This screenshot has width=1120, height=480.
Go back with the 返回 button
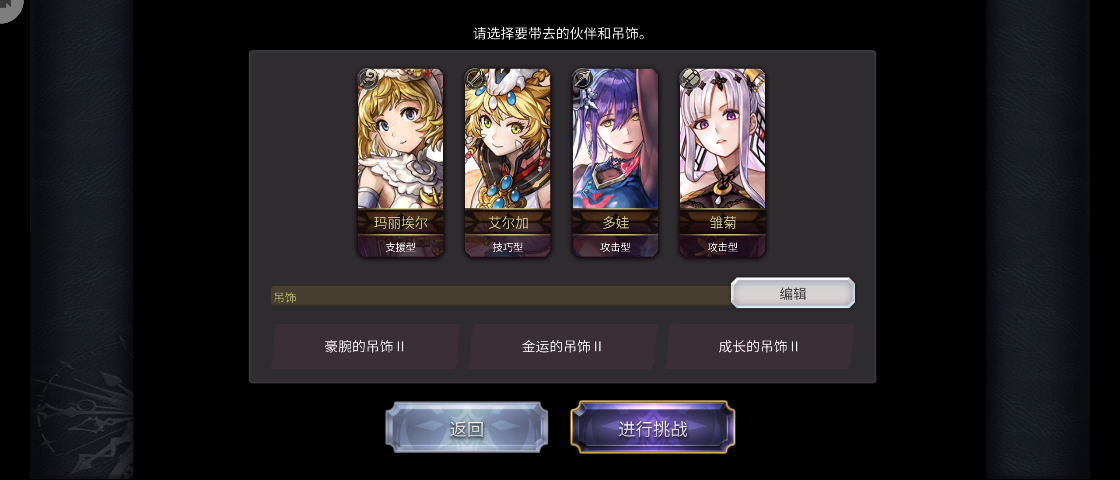point(467,429)
